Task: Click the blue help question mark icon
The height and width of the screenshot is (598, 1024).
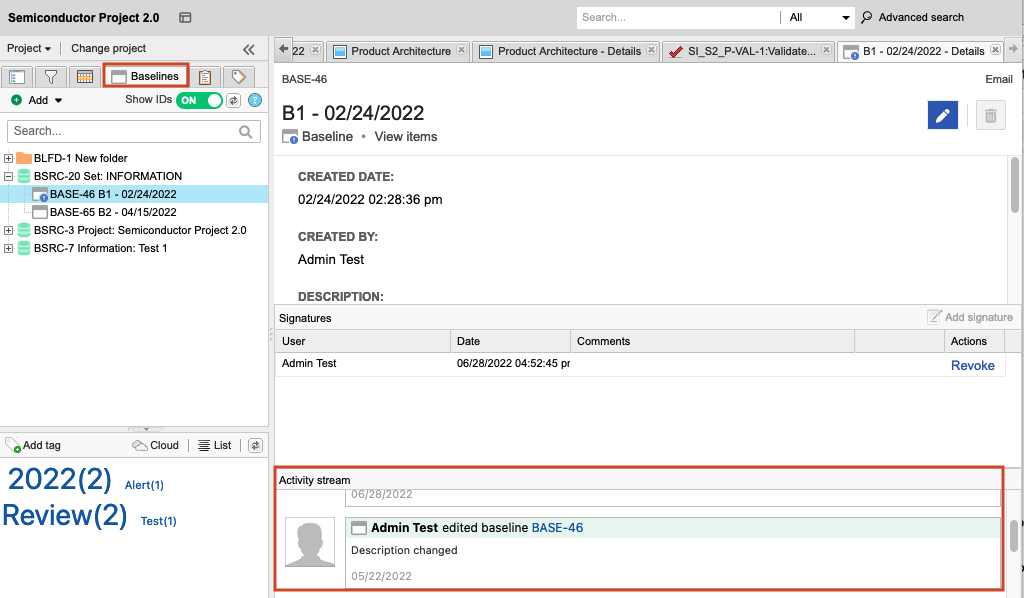Action: [x=254, y=100]
